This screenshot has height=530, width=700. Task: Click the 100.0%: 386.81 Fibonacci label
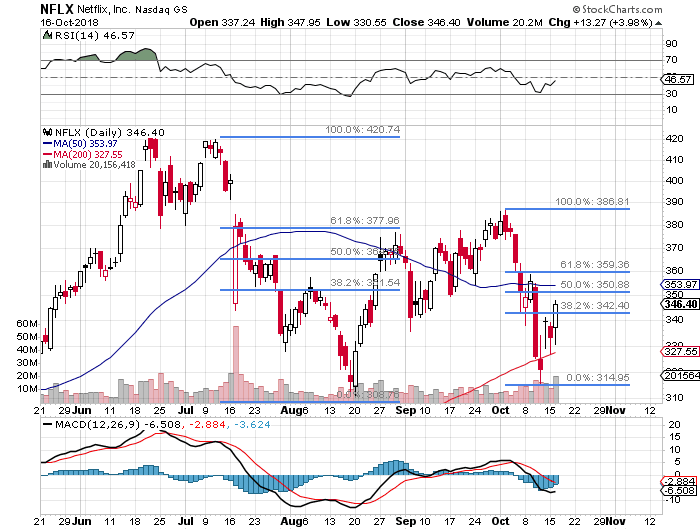[592, 202]
